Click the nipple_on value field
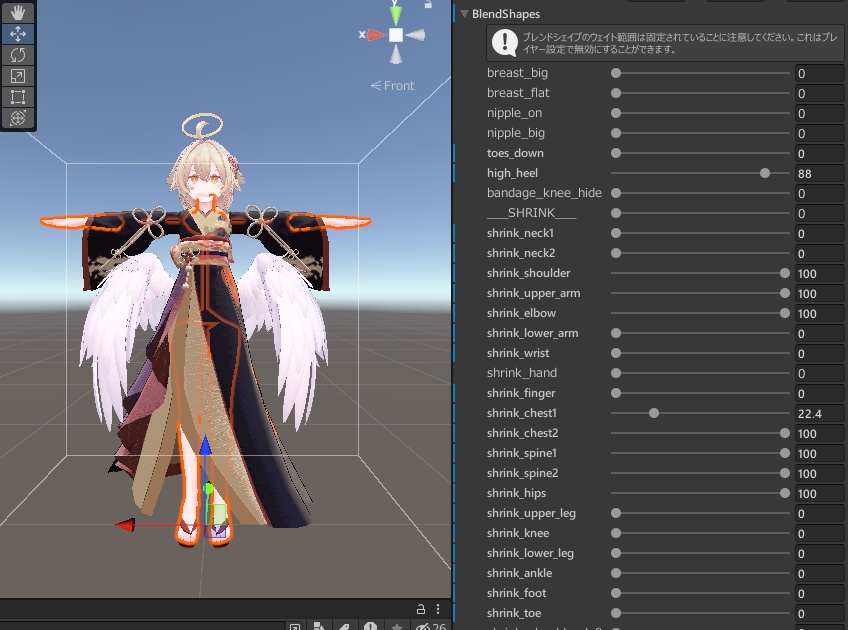848x630 pixels. coord(819,114)
